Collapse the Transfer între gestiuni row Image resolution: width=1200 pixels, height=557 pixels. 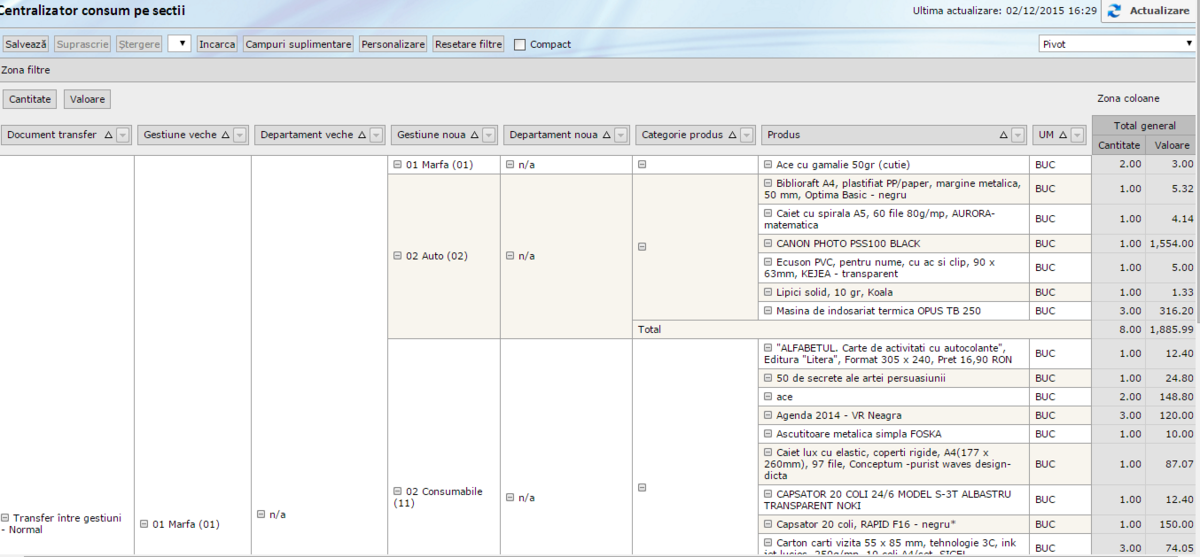coord(6,518)
